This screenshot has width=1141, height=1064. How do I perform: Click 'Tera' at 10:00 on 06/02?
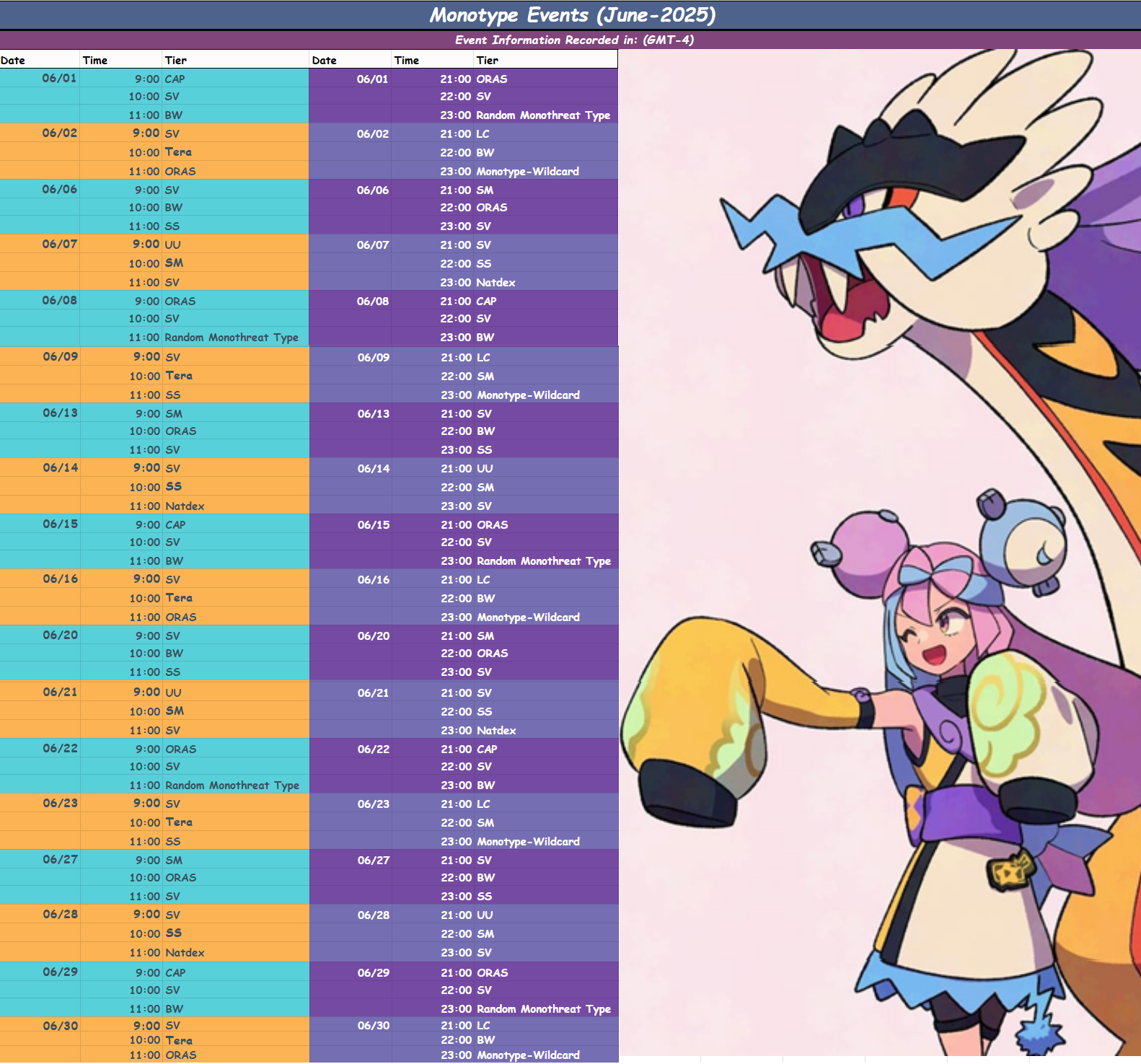click(178, 152)
